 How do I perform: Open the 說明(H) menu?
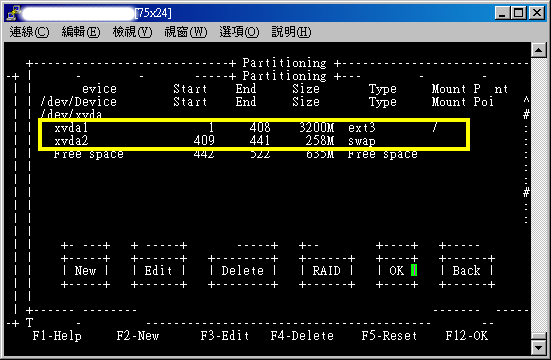point(291,32)
